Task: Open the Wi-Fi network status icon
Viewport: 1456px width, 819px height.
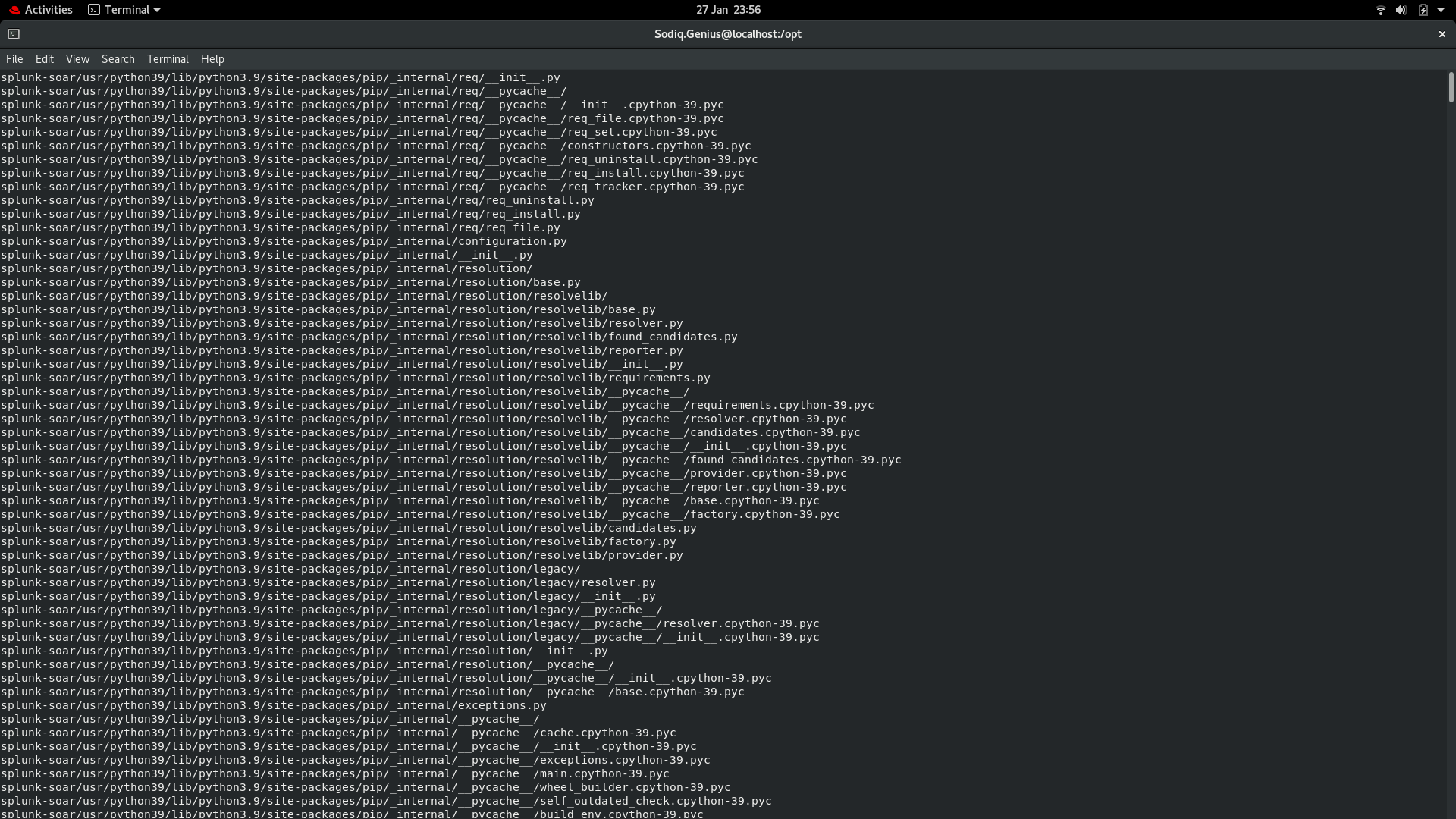Action: pyautogui.click(x=1380, y=10)
